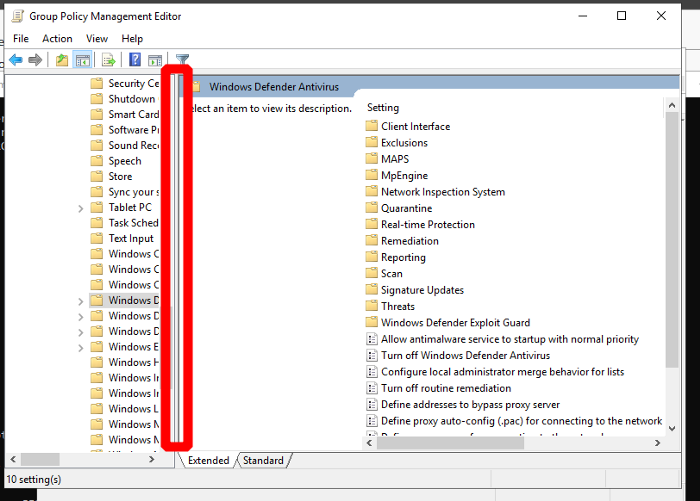
Task: Select Define addresses to bypass proxy server
Action: pos(470,405)
